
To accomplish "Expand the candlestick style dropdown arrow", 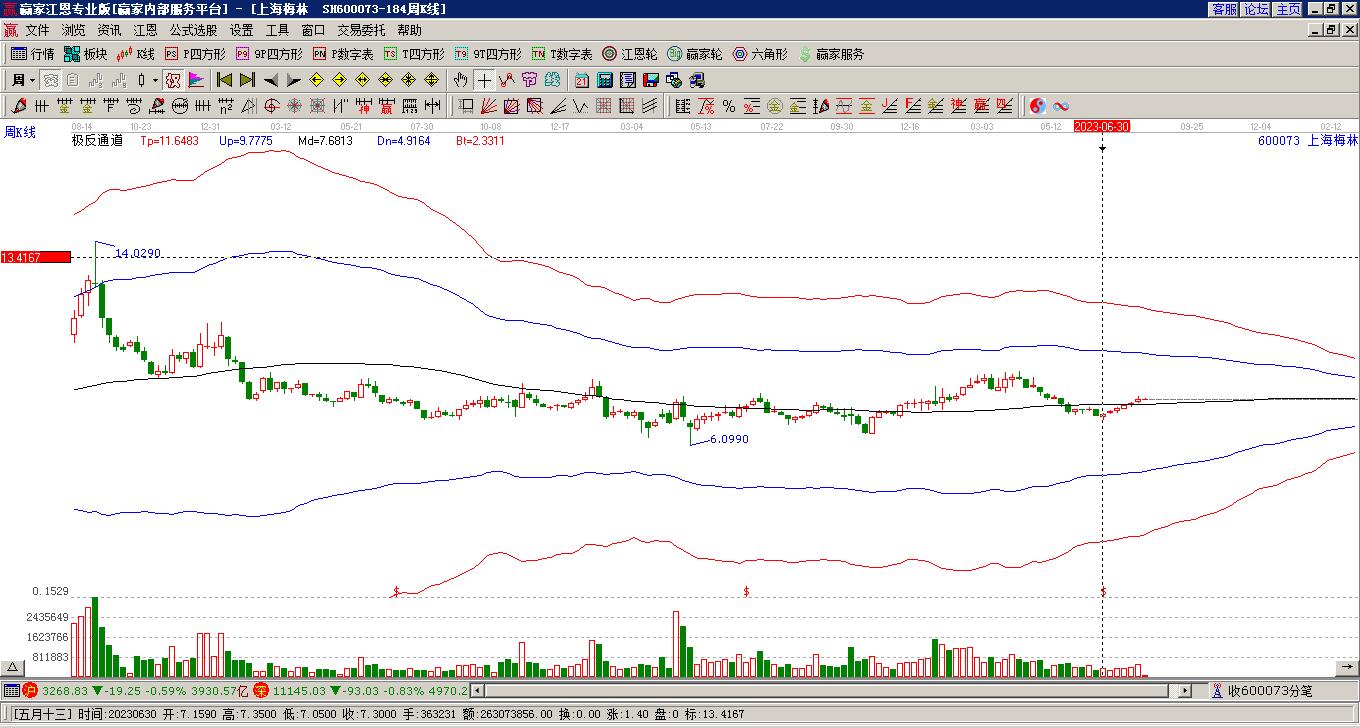I will click(154, 80).
